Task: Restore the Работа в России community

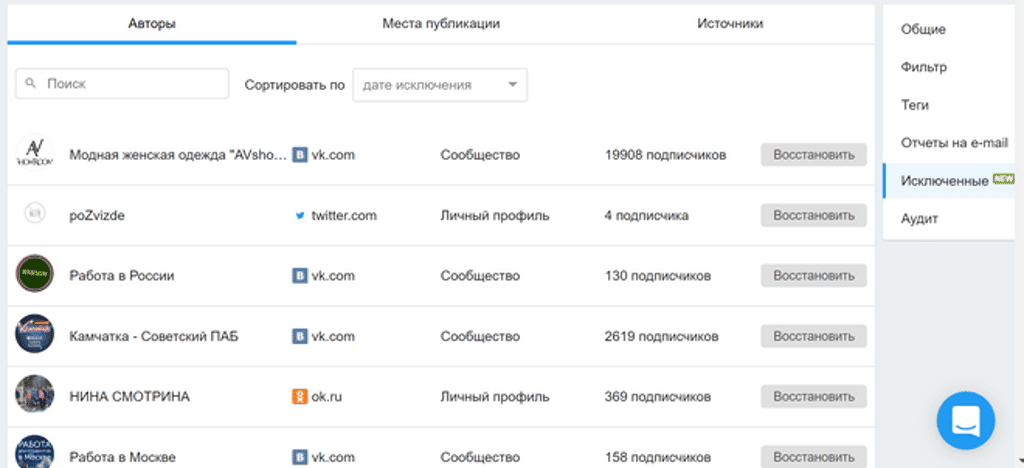Action: pos(814,276)
